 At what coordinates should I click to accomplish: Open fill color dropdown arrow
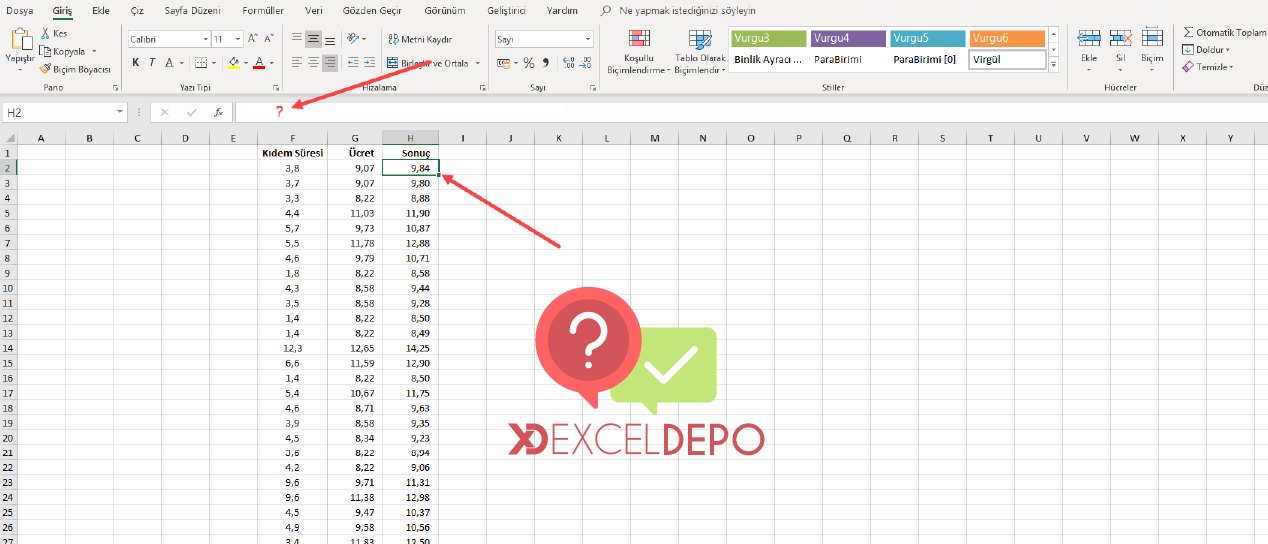245,63
